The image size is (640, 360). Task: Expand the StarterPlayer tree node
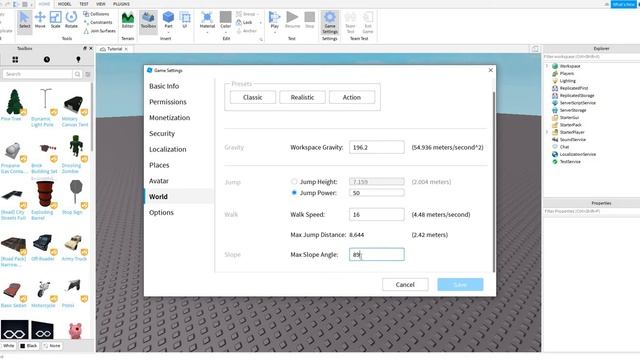point(547,132)
